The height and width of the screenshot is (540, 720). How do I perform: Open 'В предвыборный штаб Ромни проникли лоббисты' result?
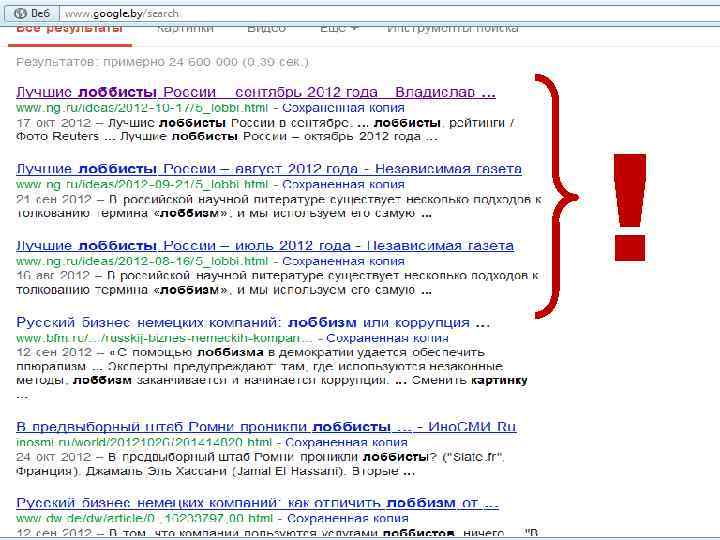point(266,427)
